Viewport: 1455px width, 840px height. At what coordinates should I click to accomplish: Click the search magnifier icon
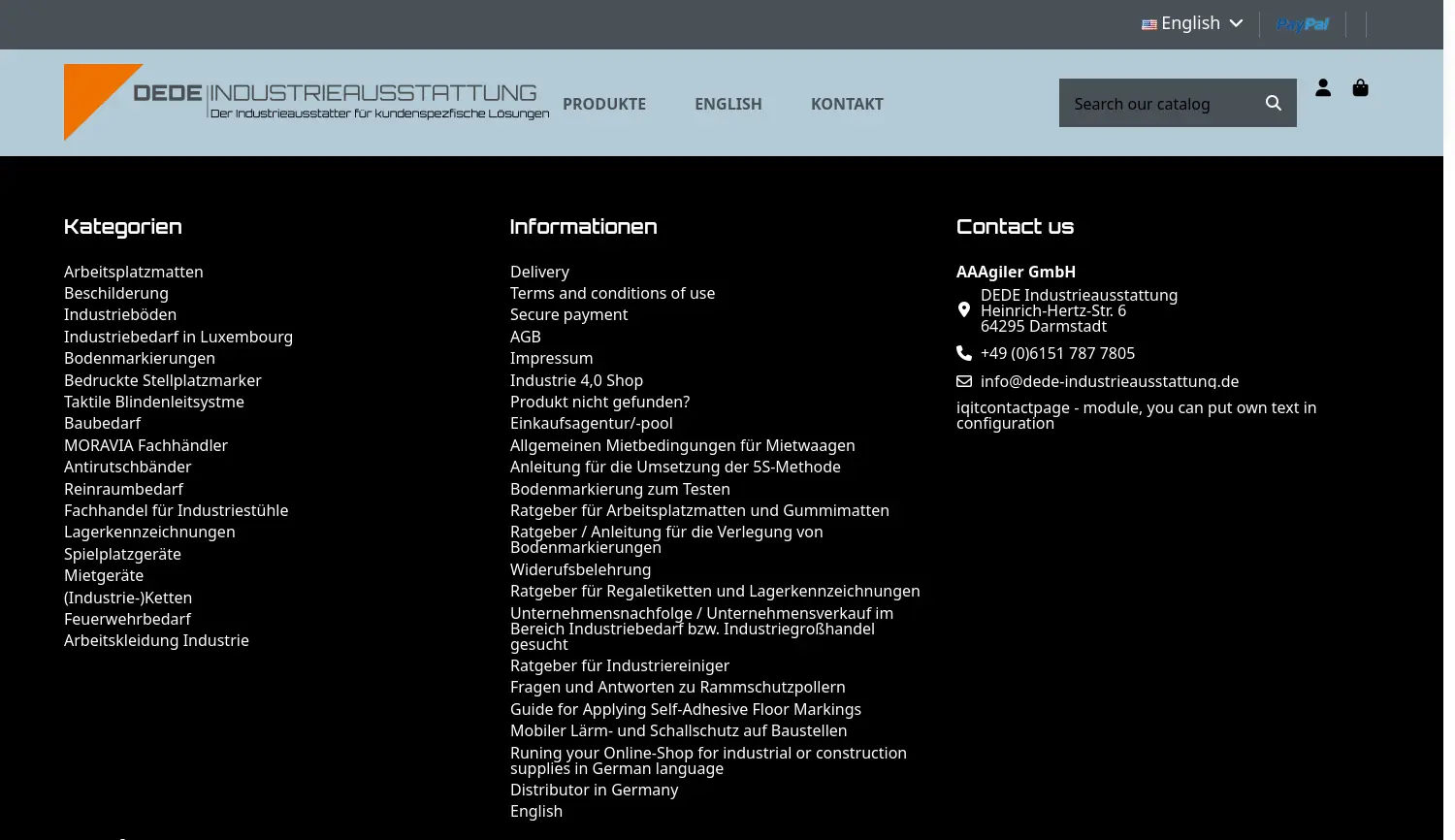pyautogui.click(x=1273, y=102)
